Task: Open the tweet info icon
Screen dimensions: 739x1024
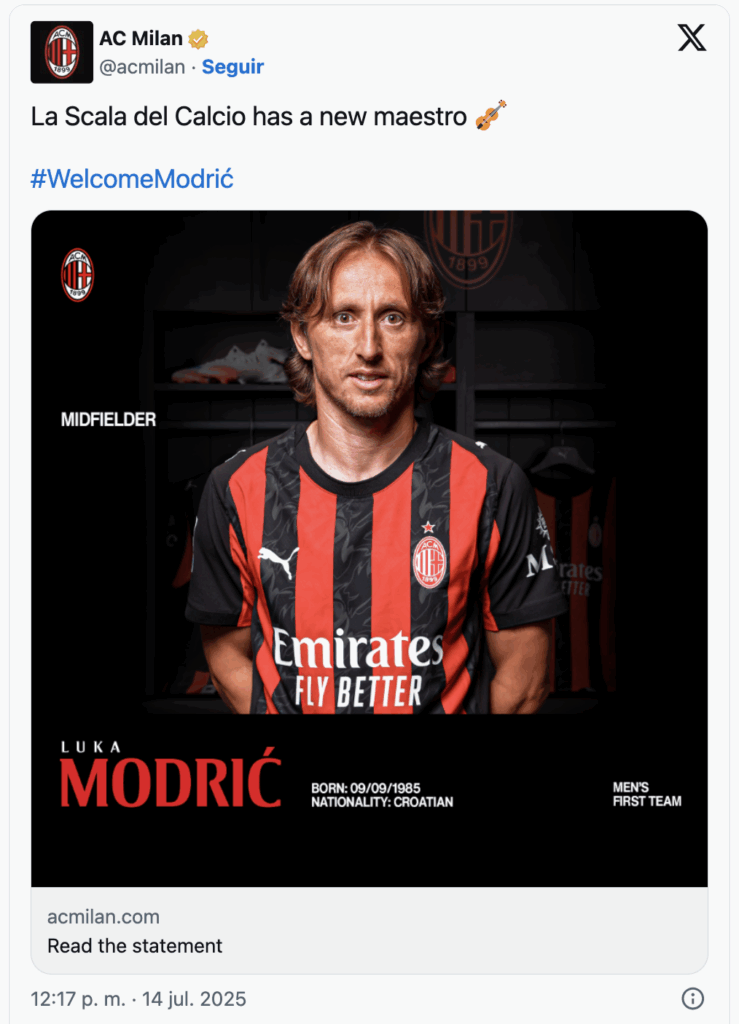Action: [x=693, y=998]
